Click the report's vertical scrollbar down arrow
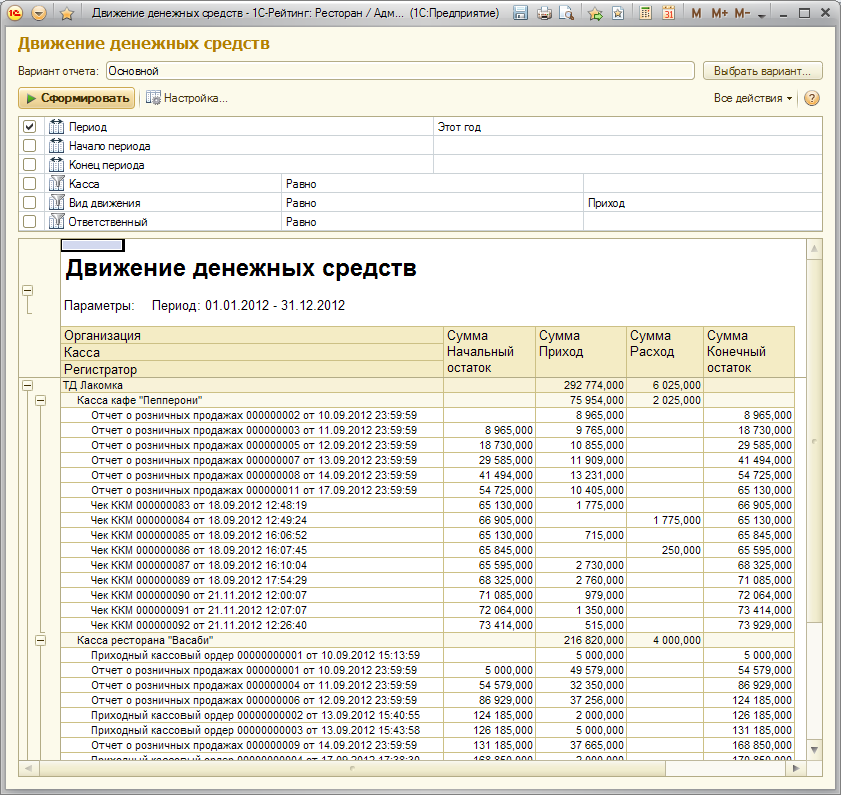The width and height of the screenshot is (841, 795). [814, 749]
